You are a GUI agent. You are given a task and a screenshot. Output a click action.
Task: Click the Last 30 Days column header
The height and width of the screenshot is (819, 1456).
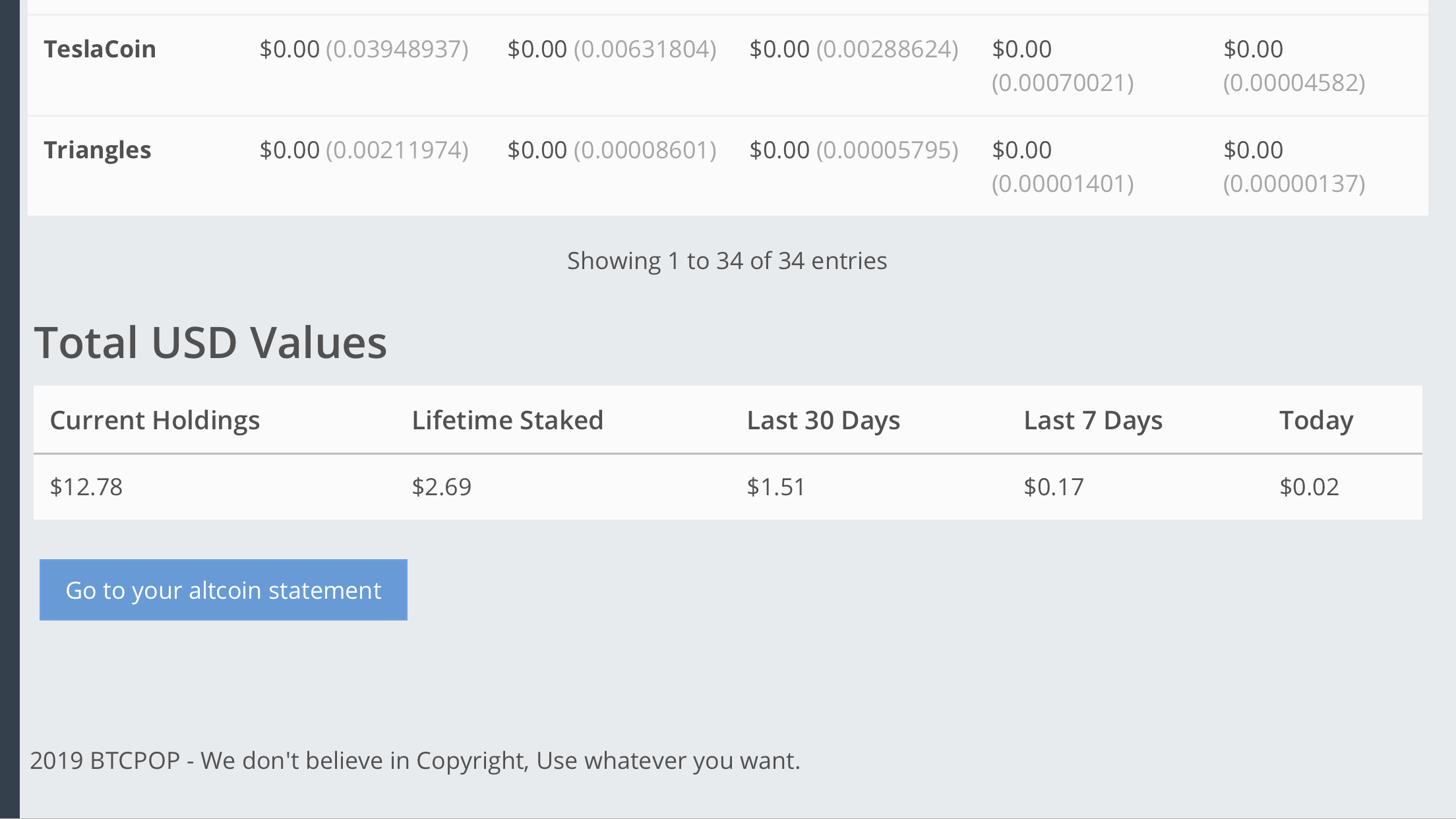pyautogui.click(x=823, y=421)
